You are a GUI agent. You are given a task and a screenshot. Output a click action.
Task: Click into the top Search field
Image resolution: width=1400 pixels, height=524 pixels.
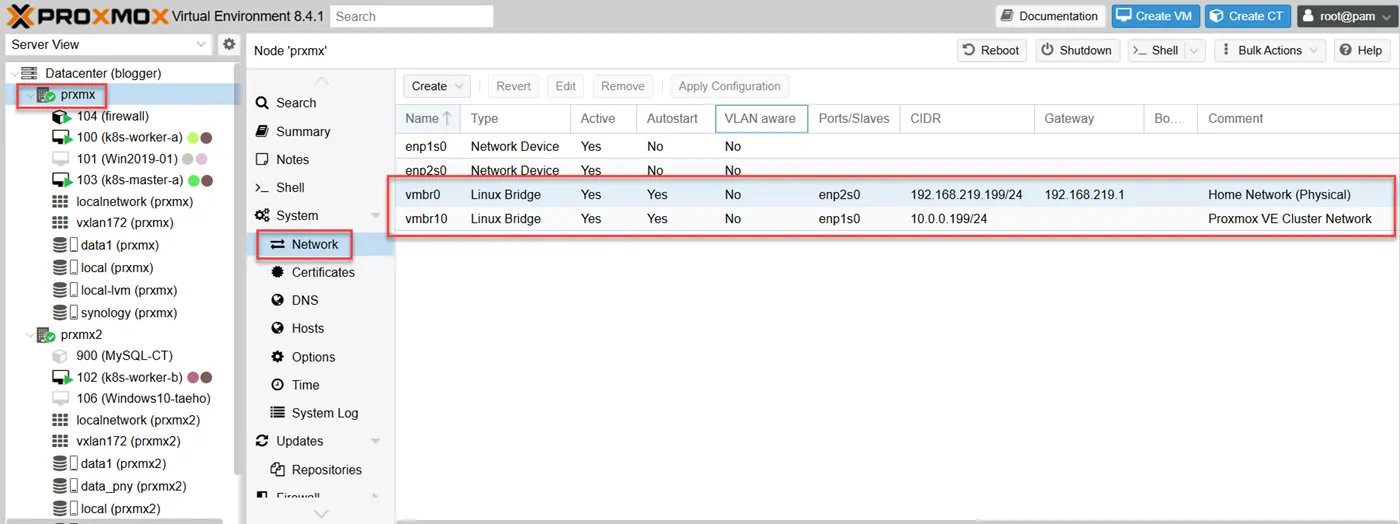pyautogui.click(x=412, y=16)
